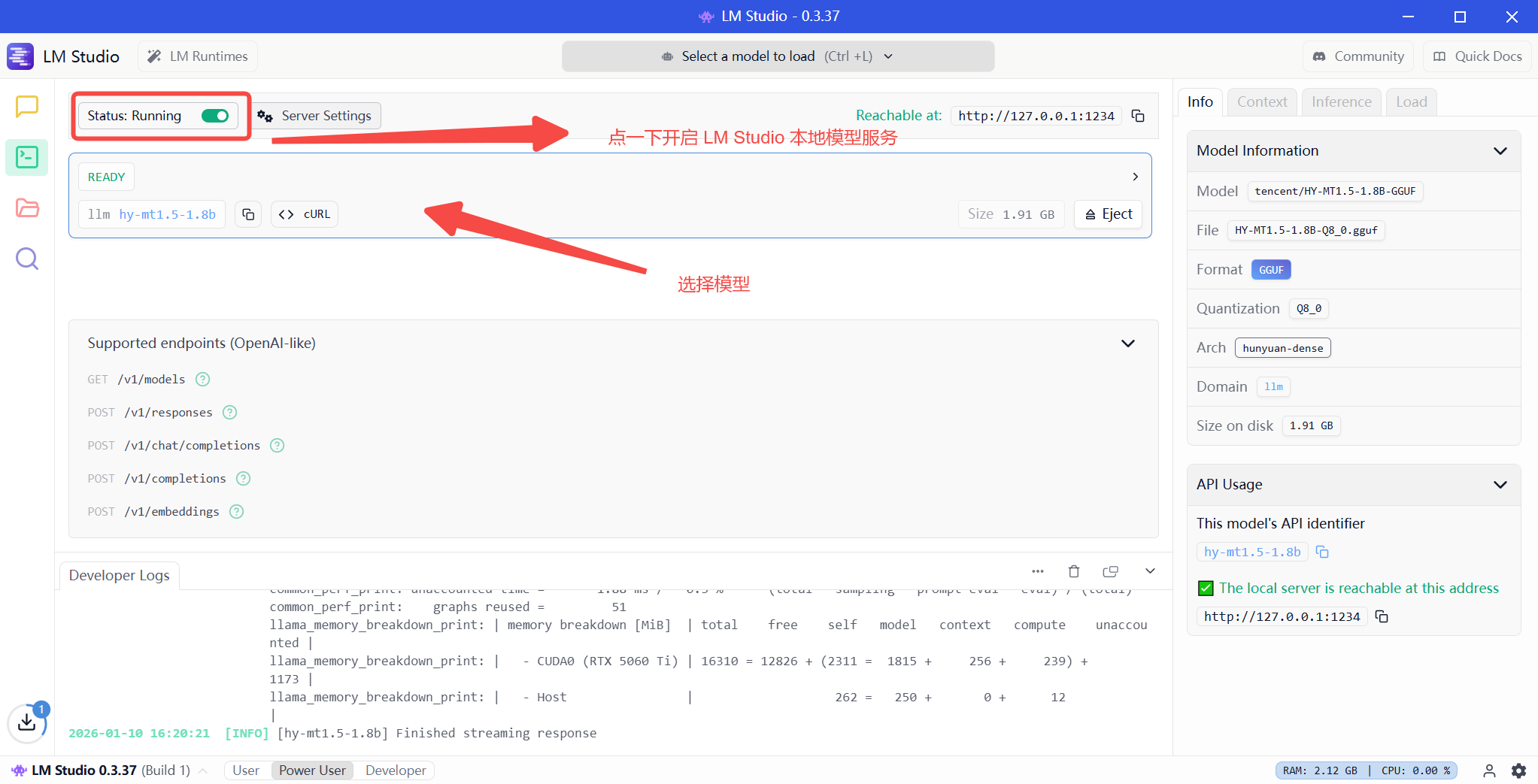Select the Developer Logs tab
This screenshot has height=784, width=1538.
tap(120, 576)
